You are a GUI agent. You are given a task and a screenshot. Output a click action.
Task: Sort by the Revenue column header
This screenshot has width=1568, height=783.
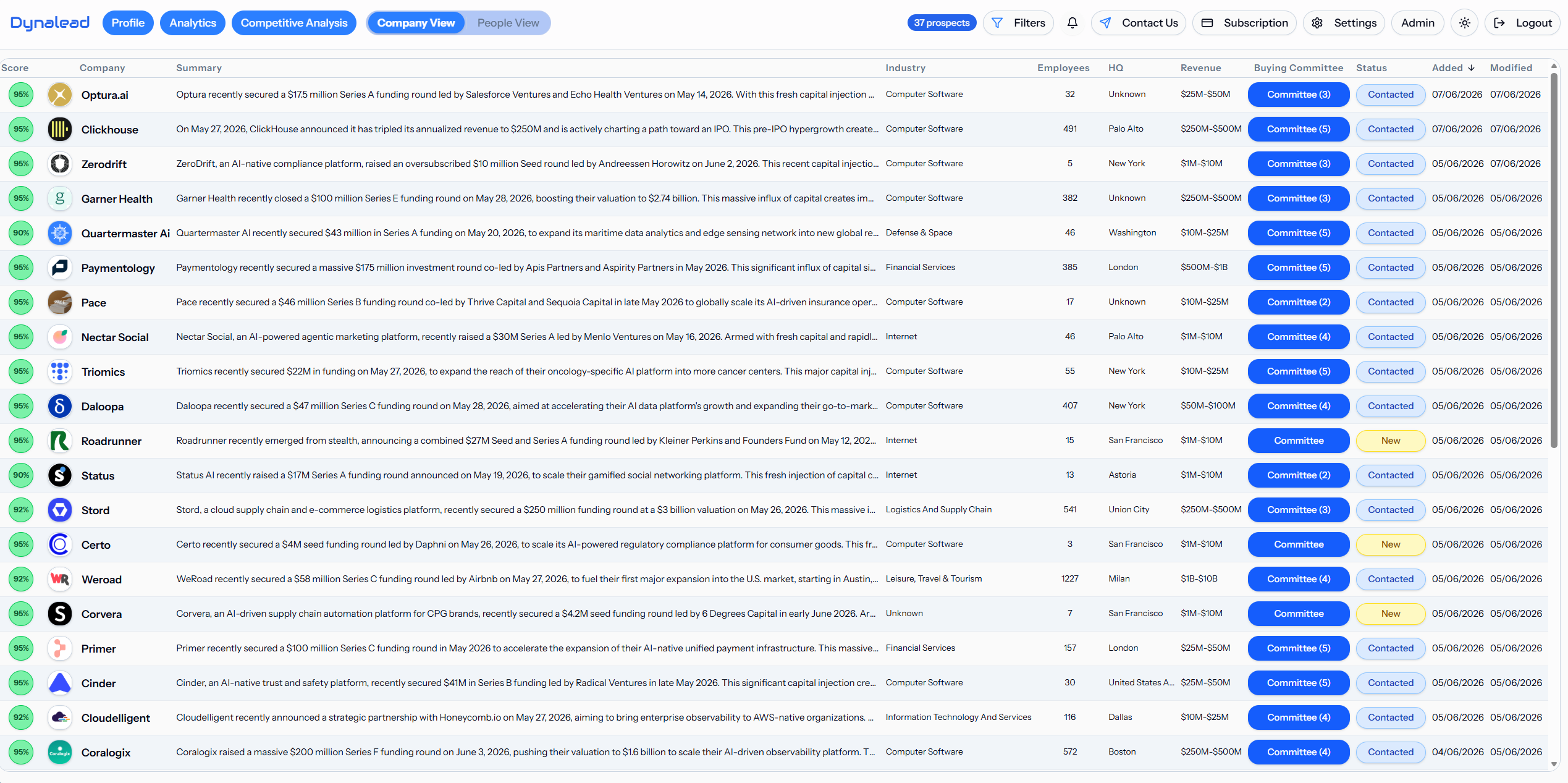(1200, 68)
